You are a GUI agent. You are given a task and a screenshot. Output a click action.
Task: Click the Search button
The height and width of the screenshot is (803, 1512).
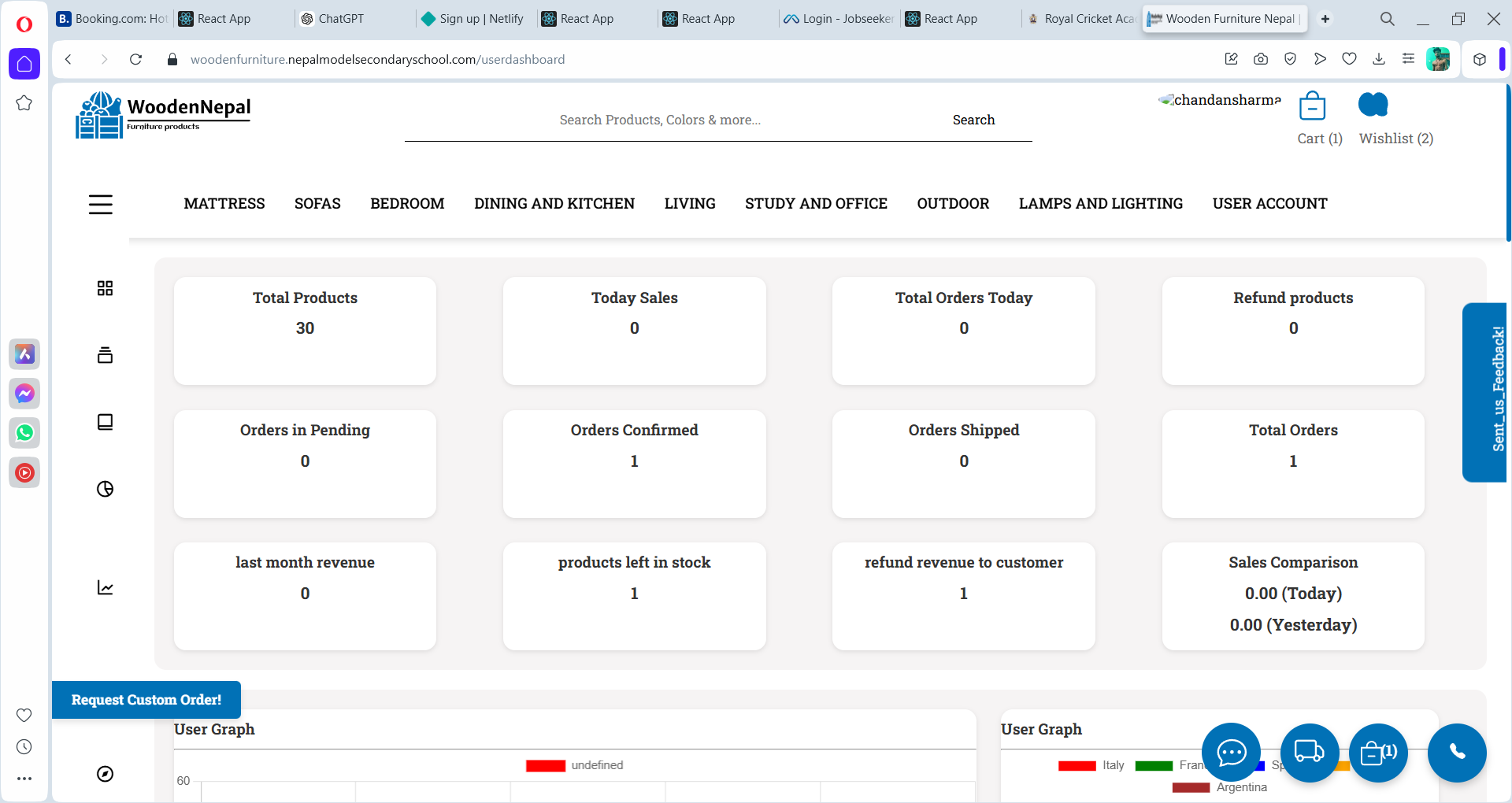click(973, 120)
